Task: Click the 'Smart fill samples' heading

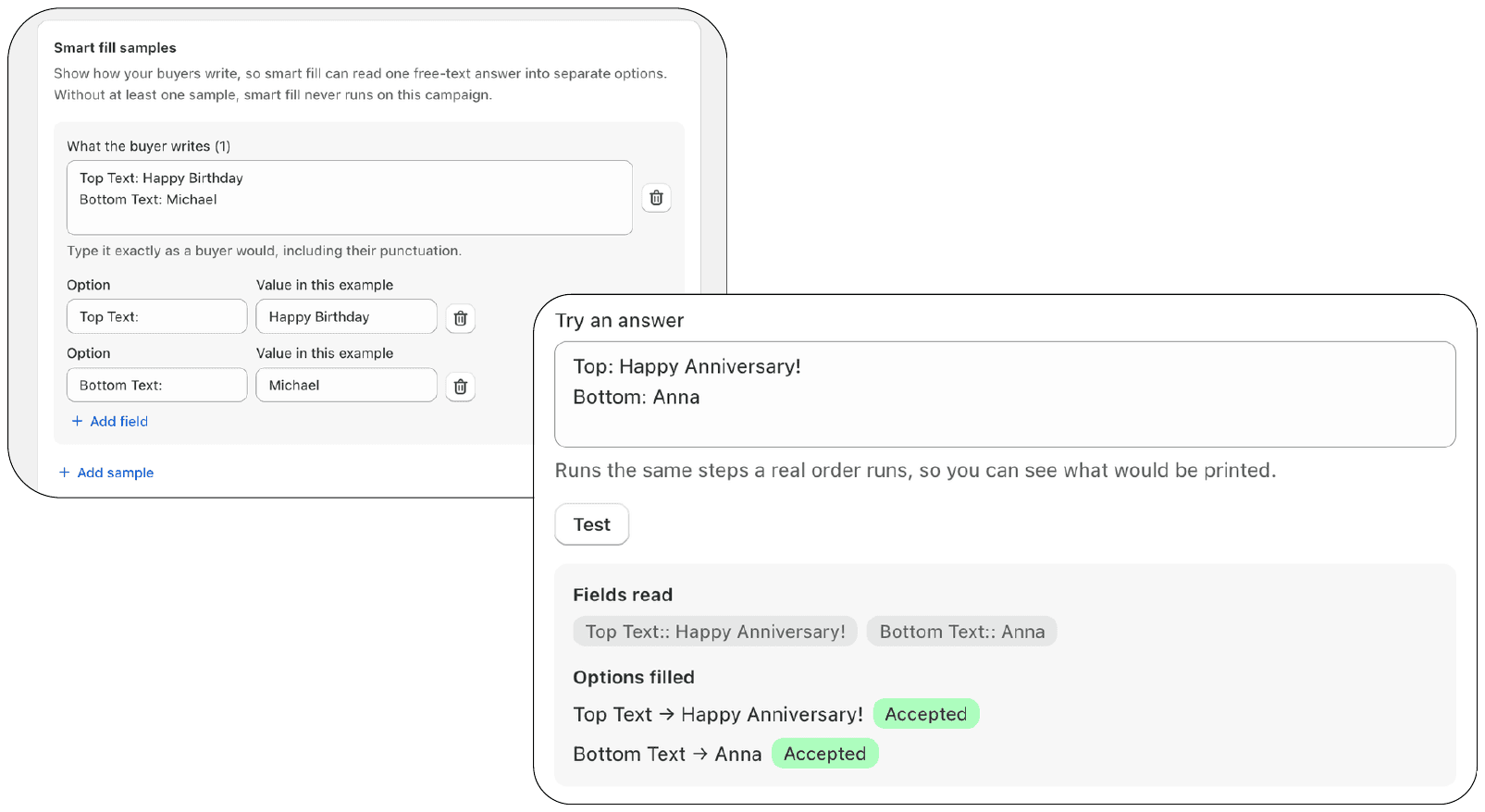Action: [115, 48]
